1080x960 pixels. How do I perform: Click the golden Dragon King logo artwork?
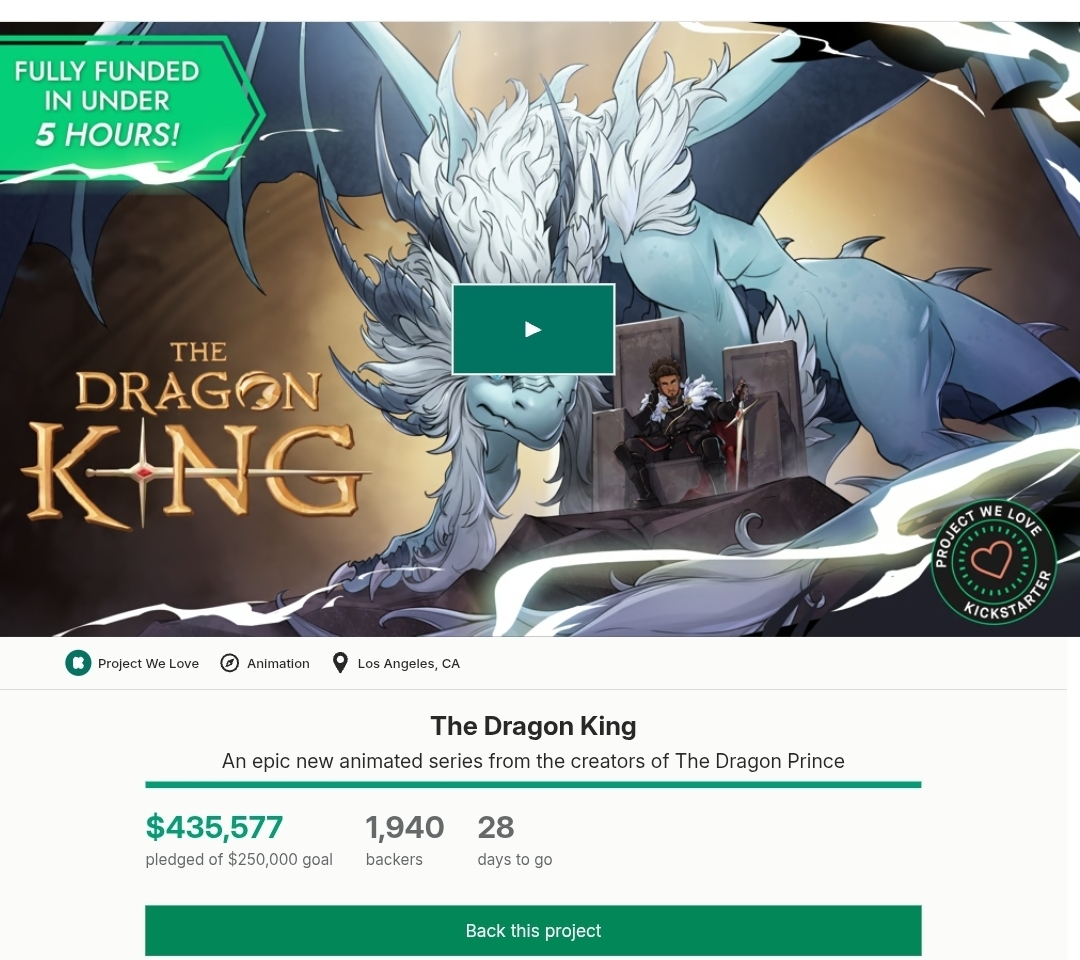point(190,440)
